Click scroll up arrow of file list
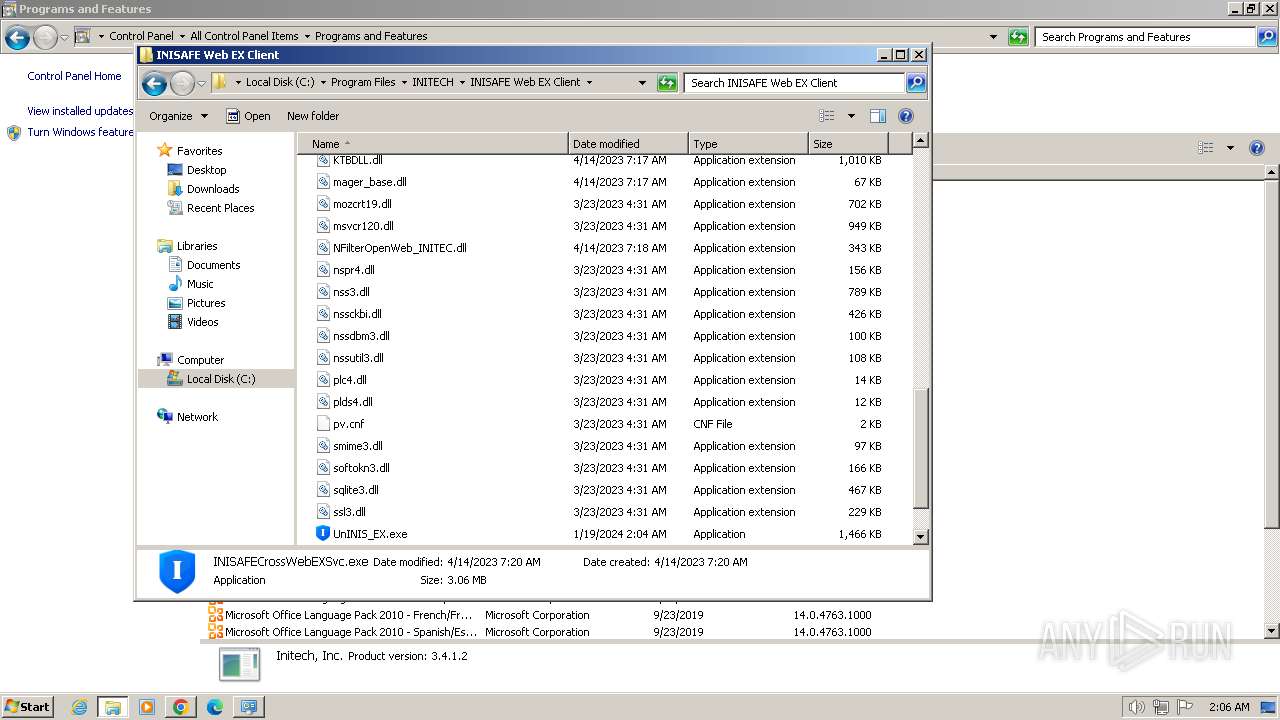Viewport: 1280px width, 720px height. (921, 141)
